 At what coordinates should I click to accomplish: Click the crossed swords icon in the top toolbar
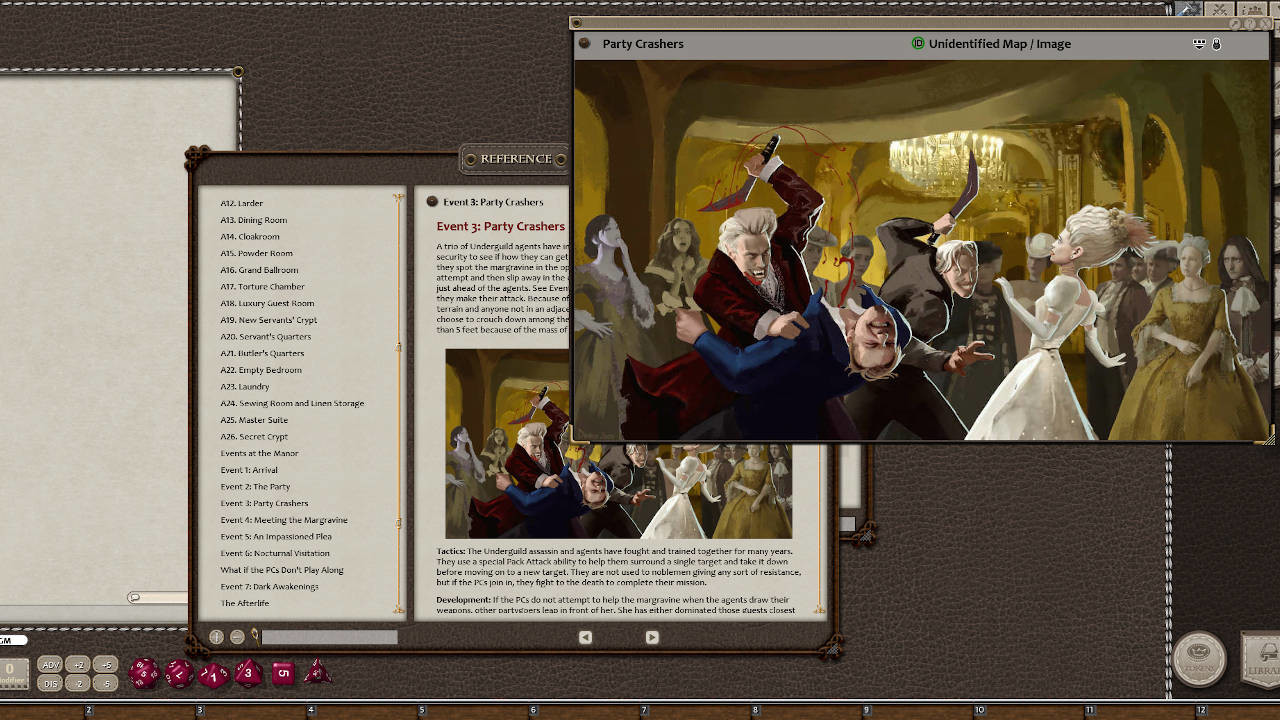point(1219,9)
